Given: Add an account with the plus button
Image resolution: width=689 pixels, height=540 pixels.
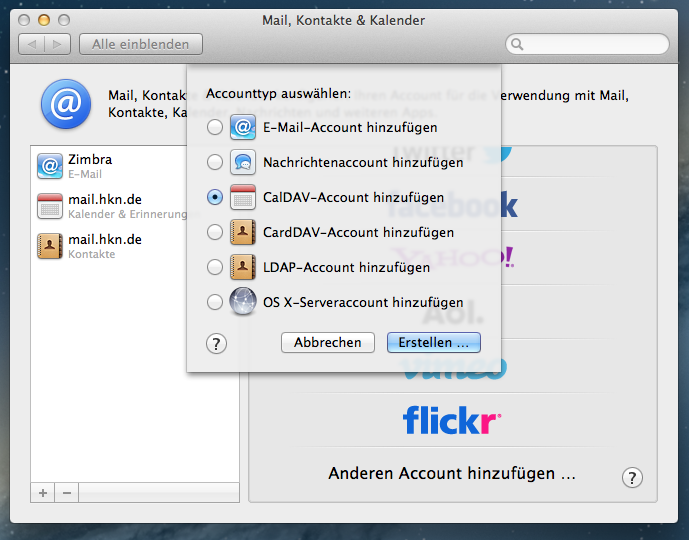Looking at the screenshot, I should click(x=43, y=493).
